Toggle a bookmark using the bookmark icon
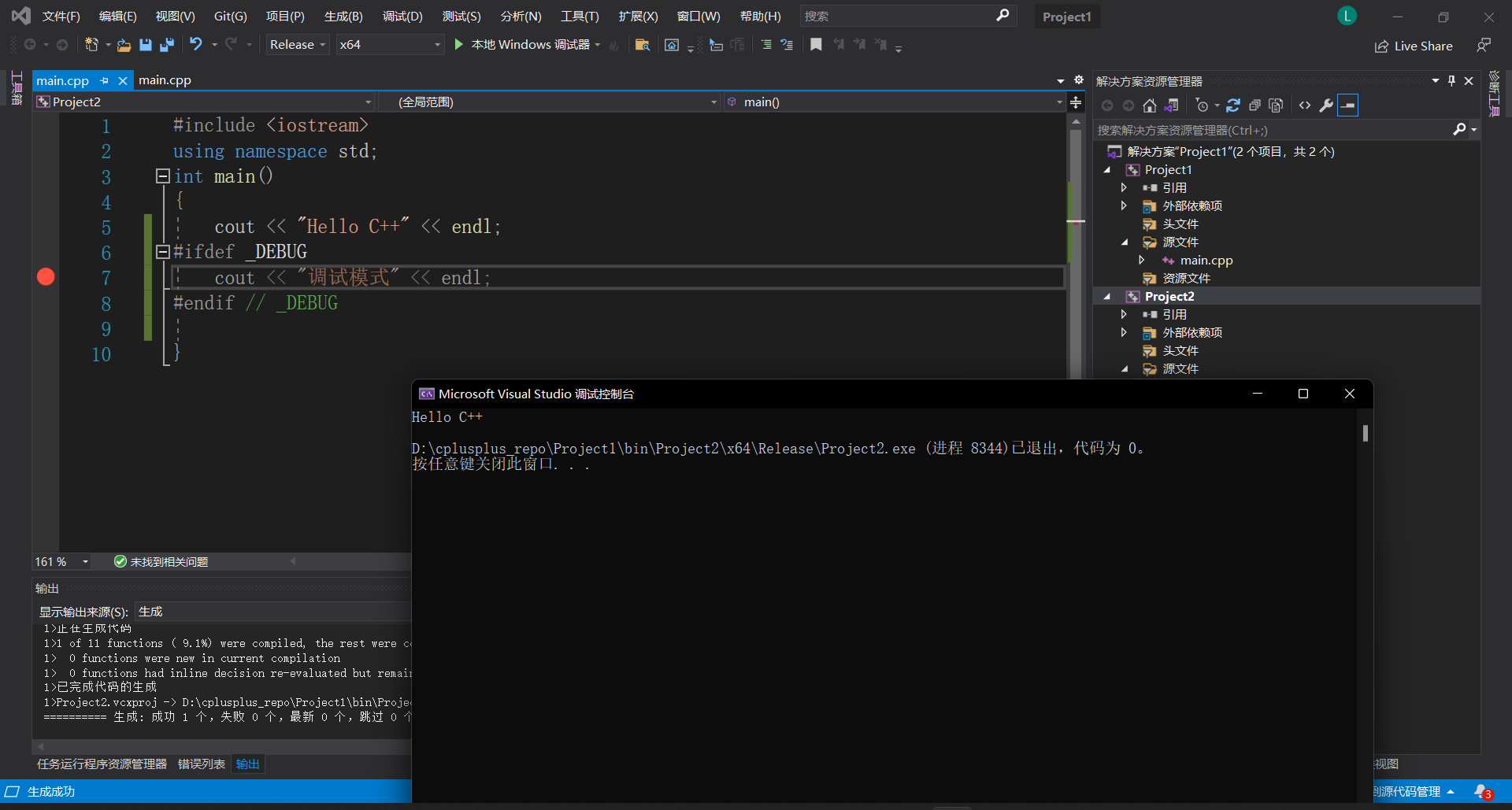1512x810 pixels. [x=817, y=45]
